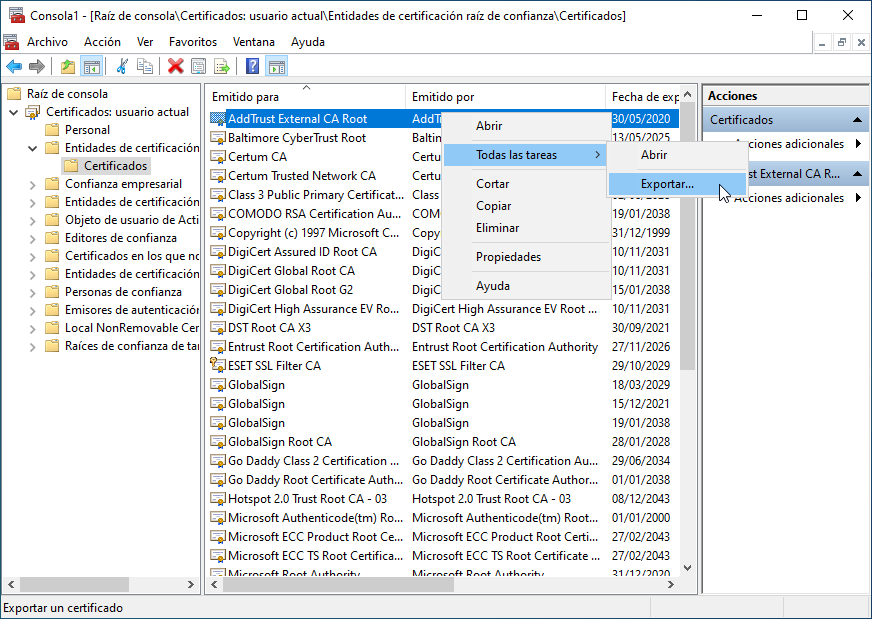Expand the Personas de confianza node
Viewport: 872px width, 619px height.
pyautogui.click(x=33, y=292)
